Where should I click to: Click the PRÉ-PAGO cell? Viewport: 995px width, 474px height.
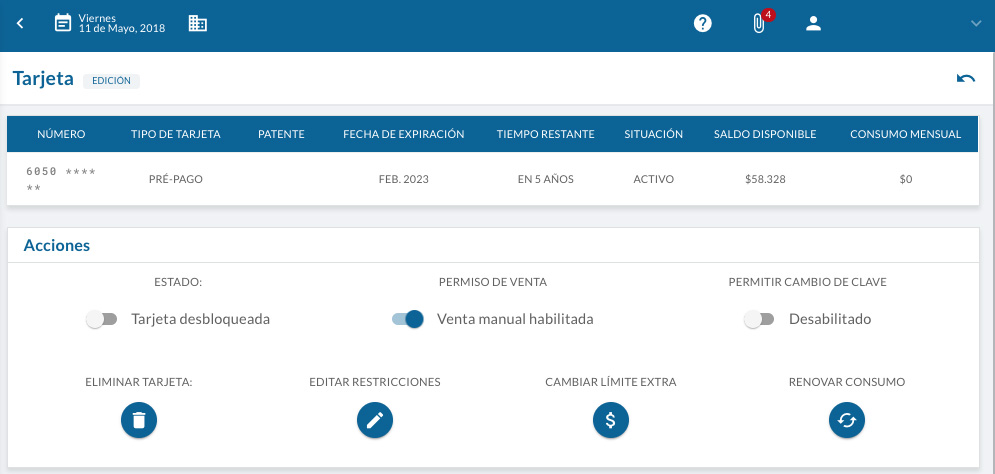pos(176,180)
